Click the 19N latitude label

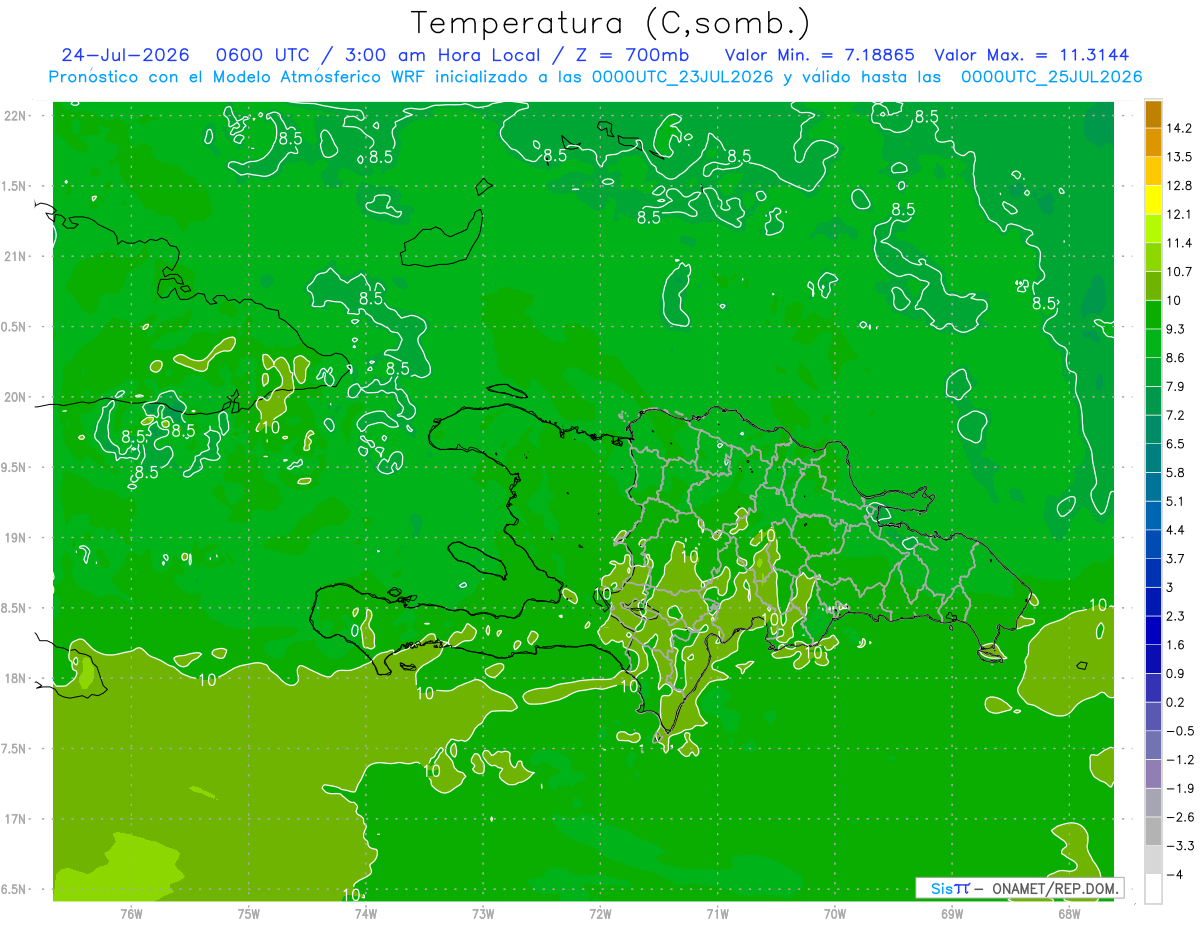pyautogui.click(x=14, y=538)
